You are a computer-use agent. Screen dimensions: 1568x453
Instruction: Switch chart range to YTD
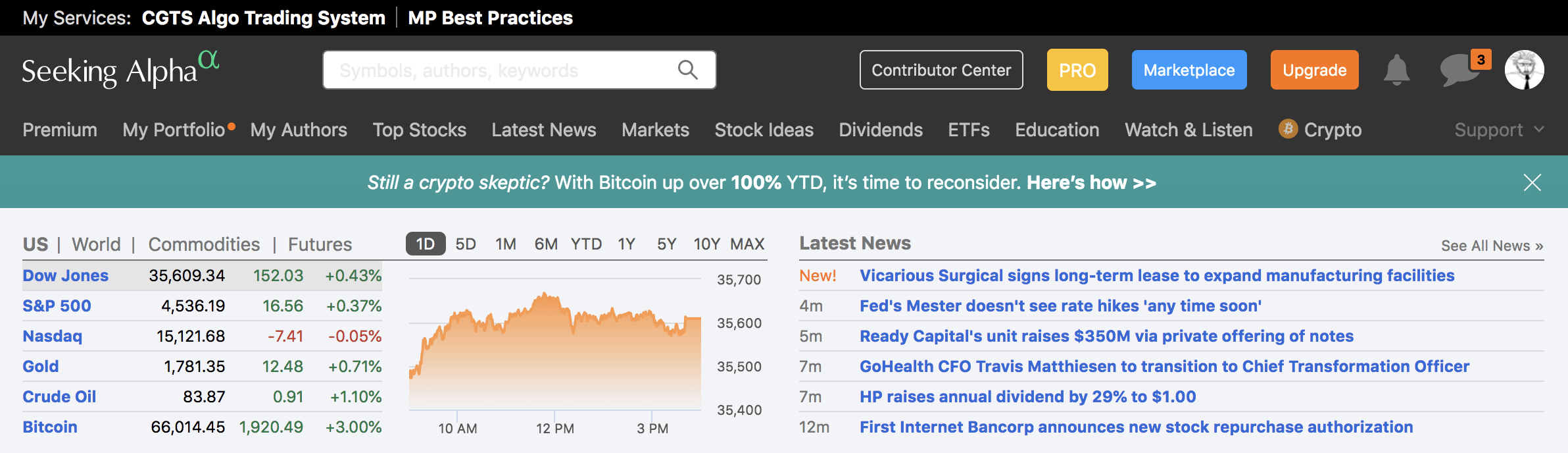click(x=586, y=244)
